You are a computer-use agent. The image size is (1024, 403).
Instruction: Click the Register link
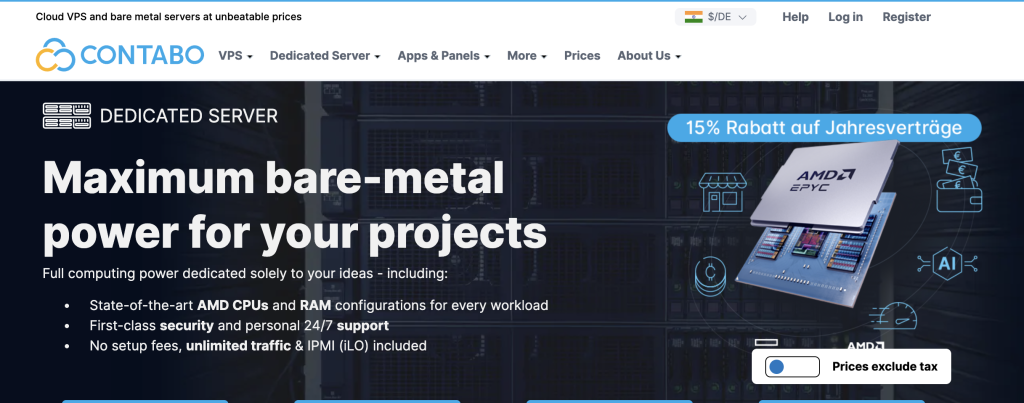coord(906,17)
